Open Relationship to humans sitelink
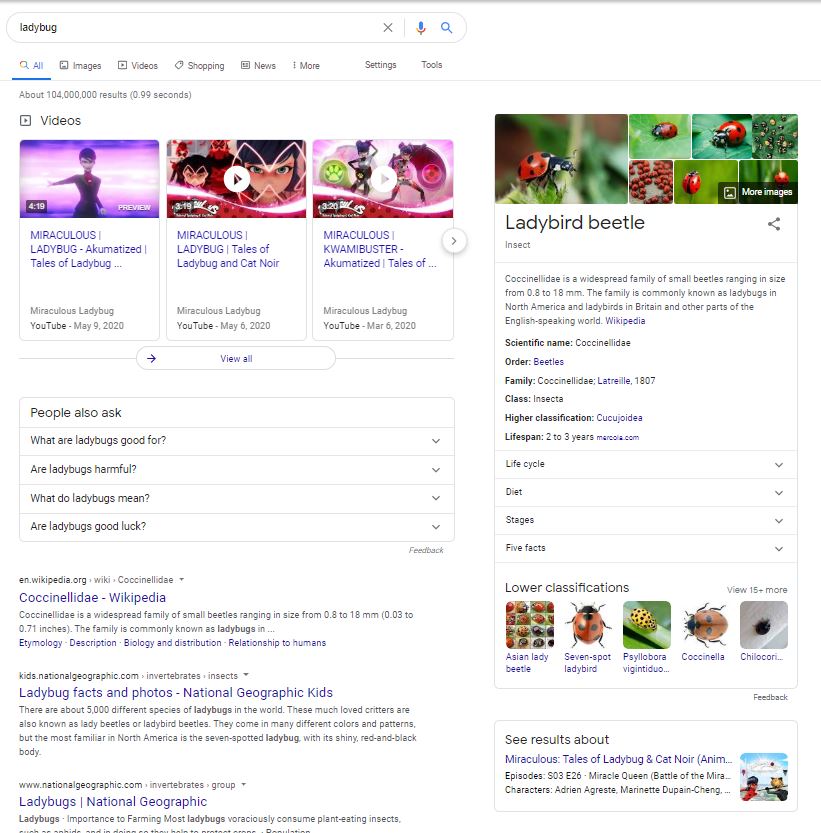 click(x=277, y=643)
